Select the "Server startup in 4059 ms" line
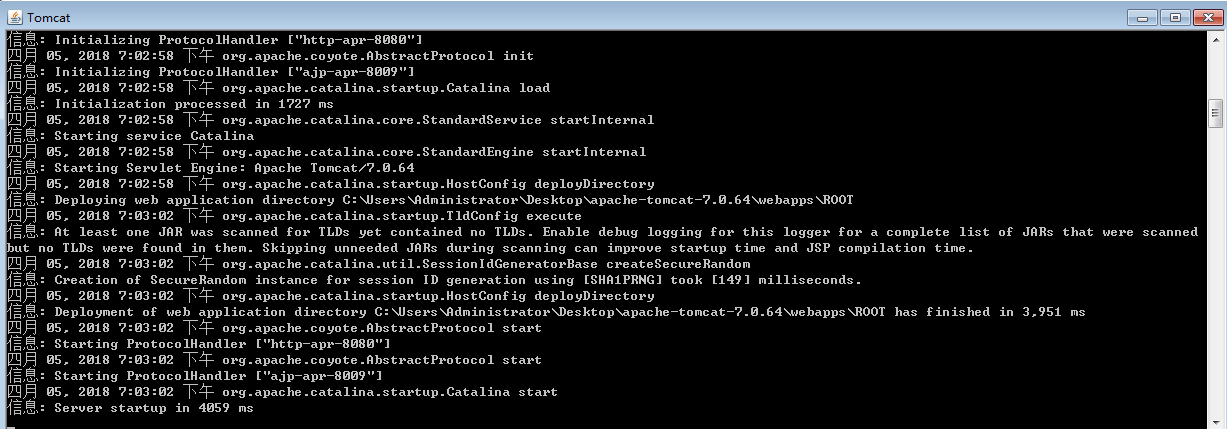 (130, 408)
